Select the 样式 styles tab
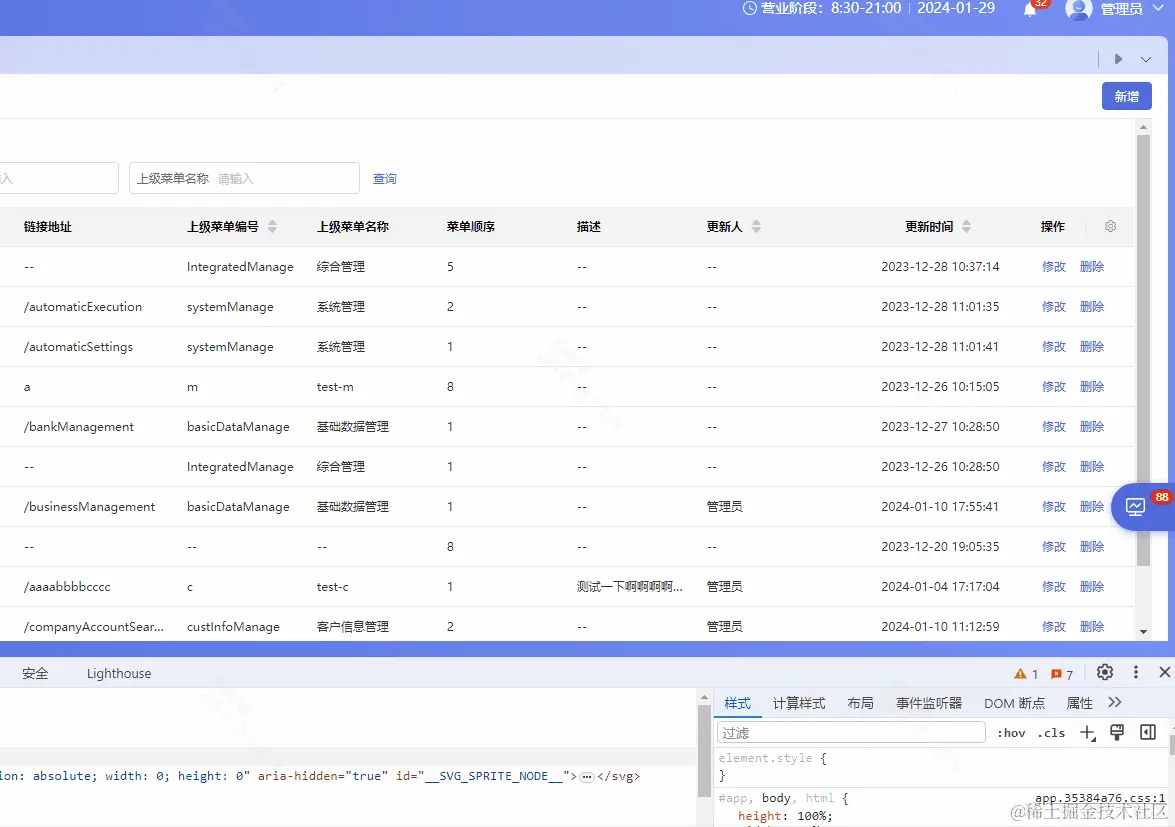The width and height of the screenshot is (1175, 827). 737,703
